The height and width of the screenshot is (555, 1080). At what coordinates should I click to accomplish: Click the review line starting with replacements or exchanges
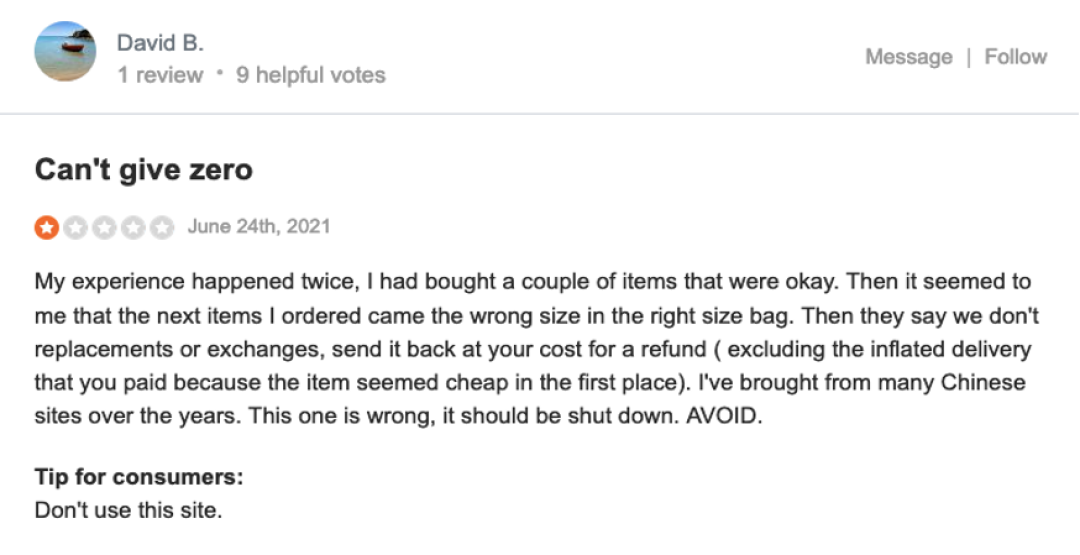pyautogui.click(x=532, y=349)
